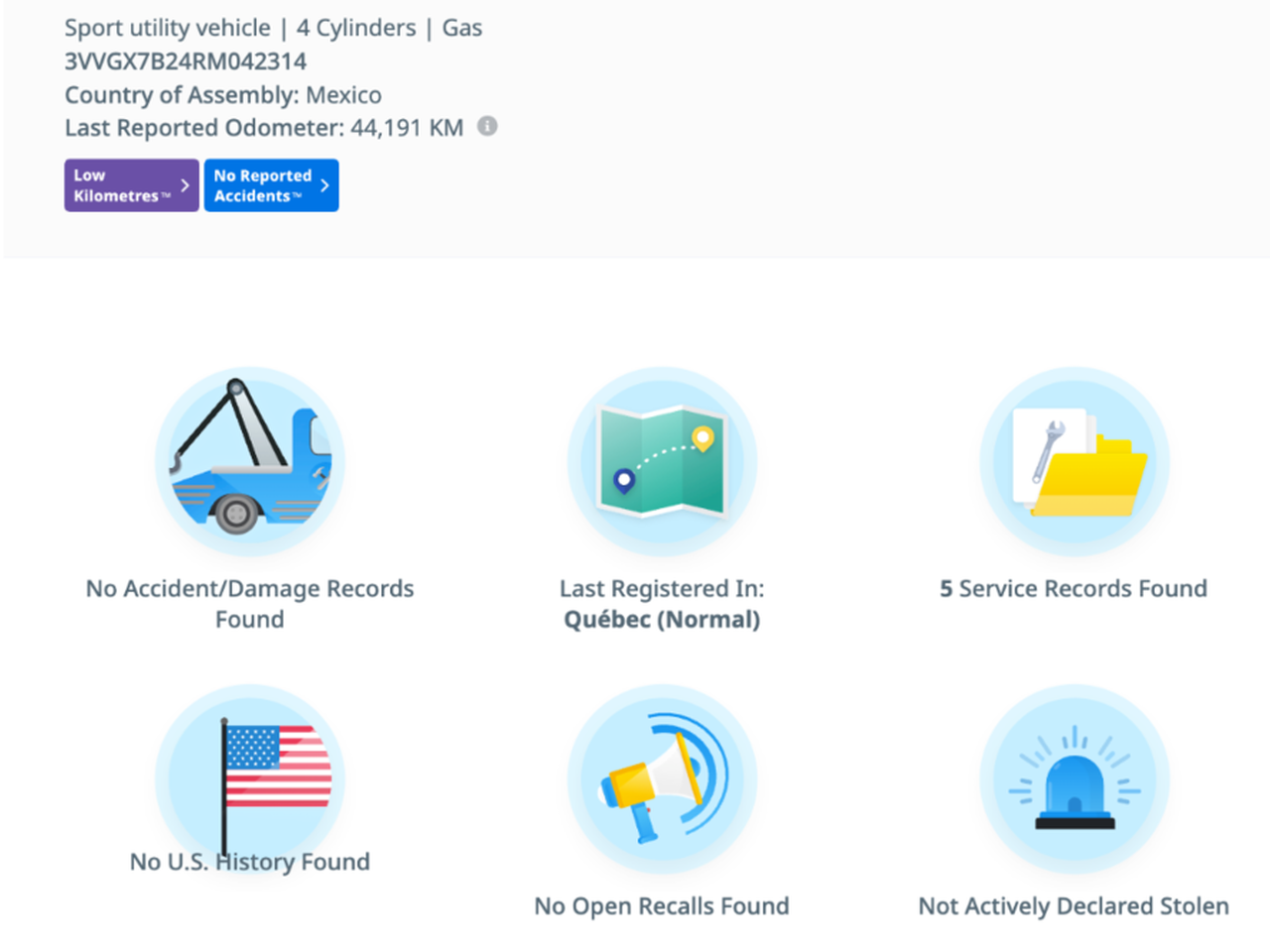Click the American flag icon
This screenshot has width=1270, height=952.
pyautogui.click(x=250, y=773)
